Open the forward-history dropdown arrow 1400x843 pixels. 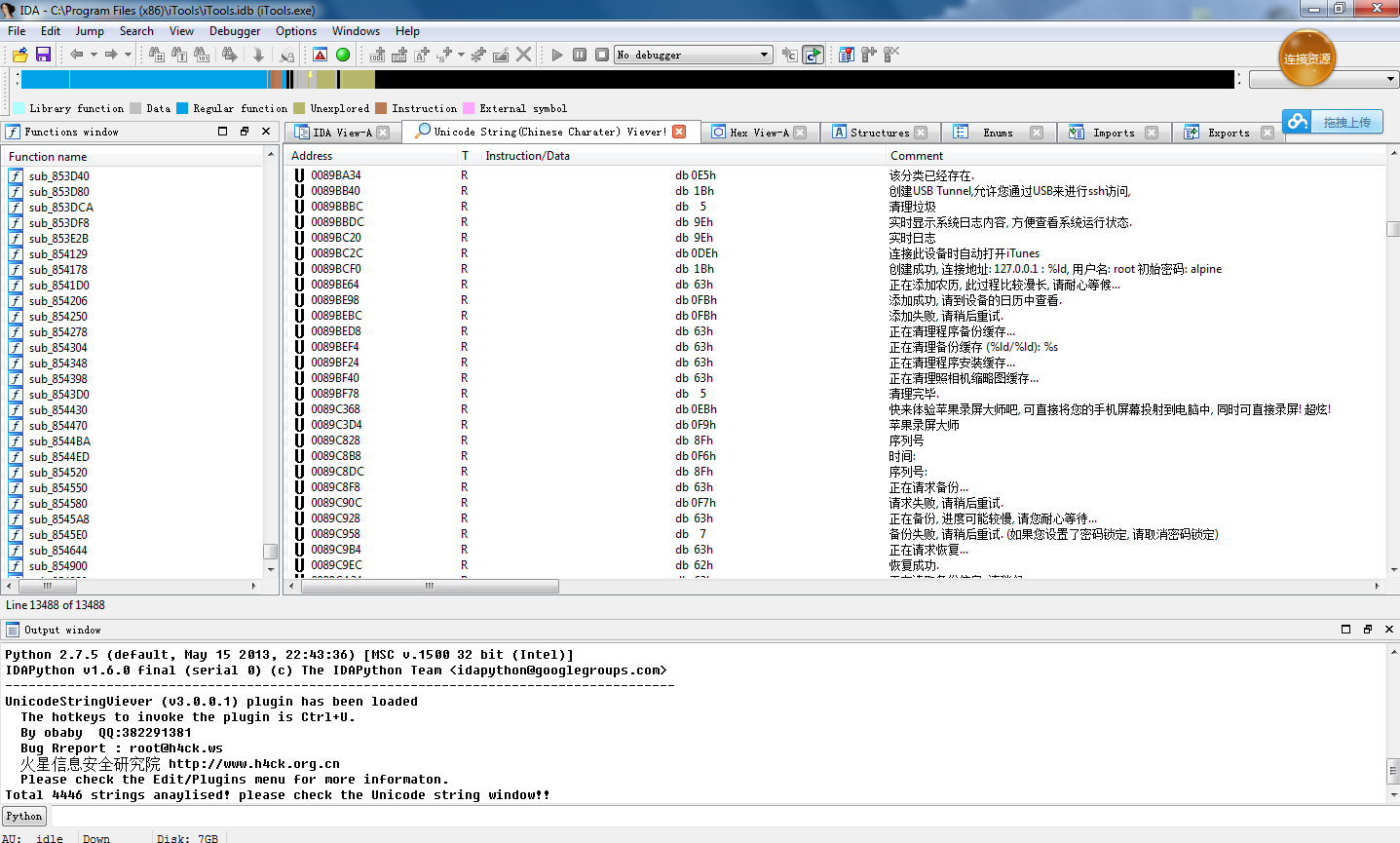(128, 55)
